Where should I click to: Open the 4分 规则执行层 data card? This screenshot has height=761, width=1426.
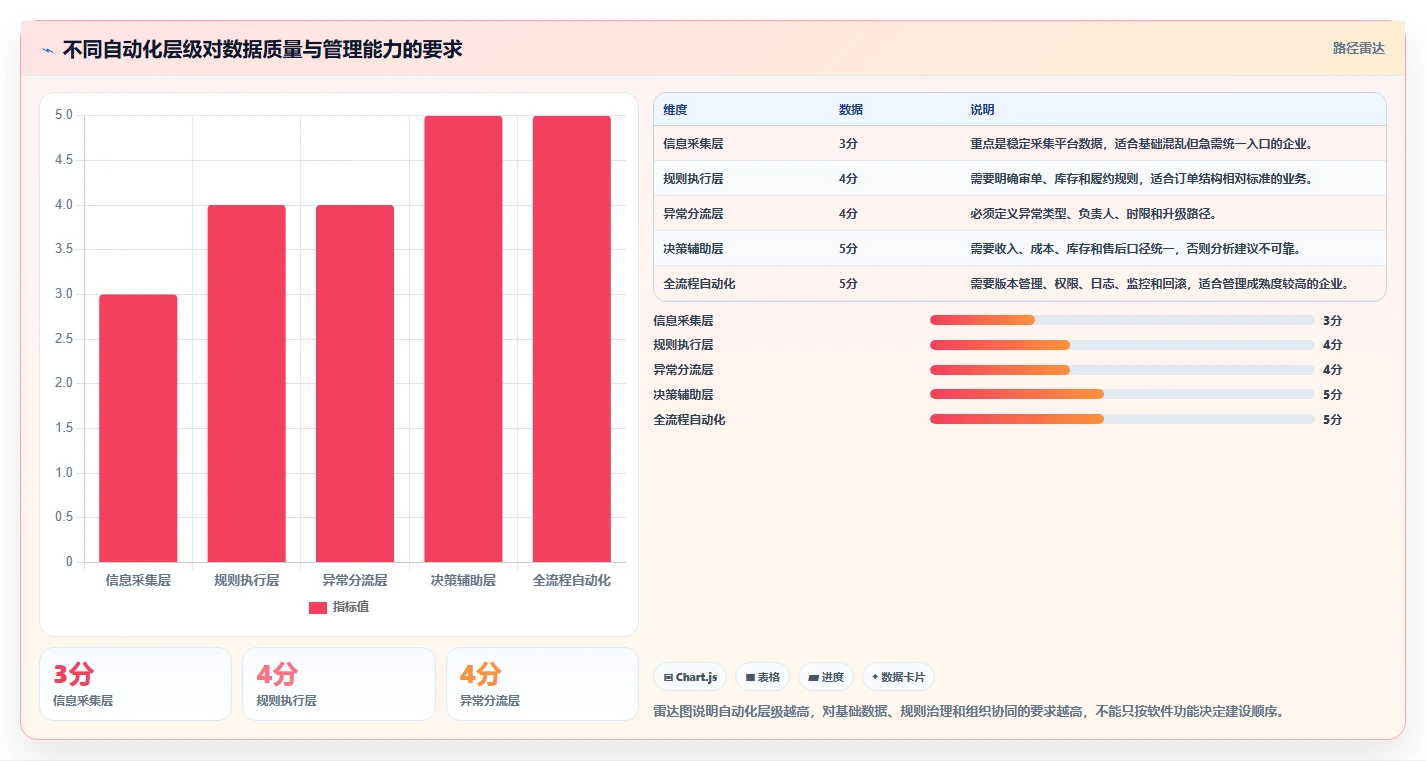click(339, 684)
